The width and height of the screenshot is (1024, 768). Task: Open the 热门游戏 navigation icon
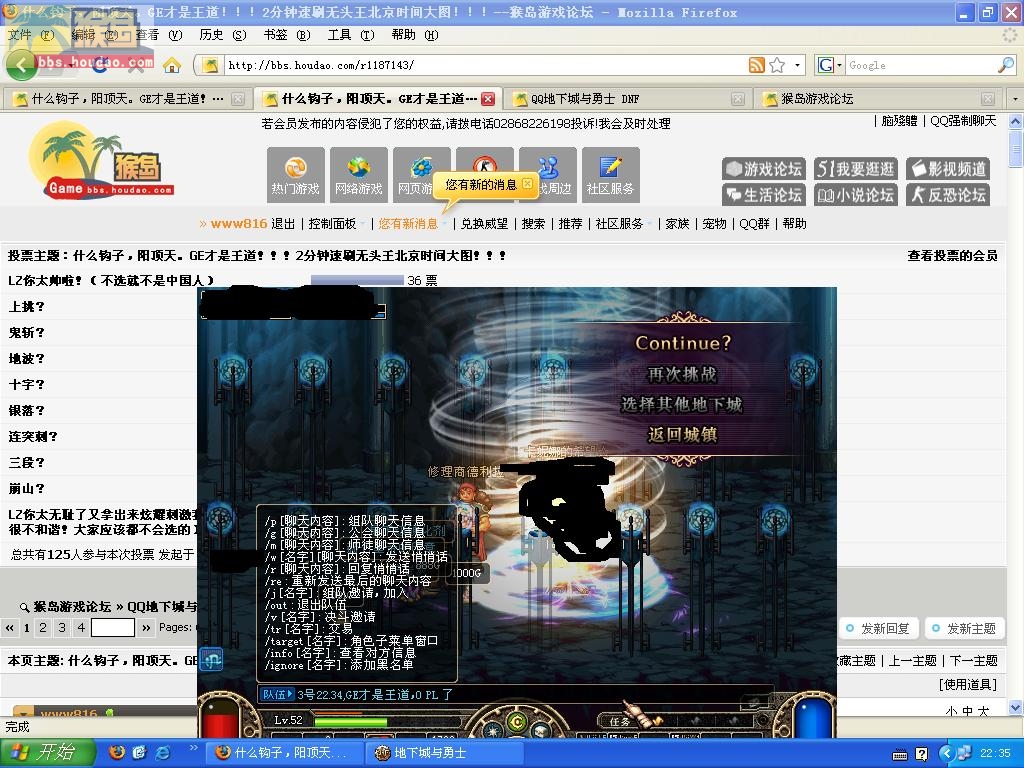point(295,174)
